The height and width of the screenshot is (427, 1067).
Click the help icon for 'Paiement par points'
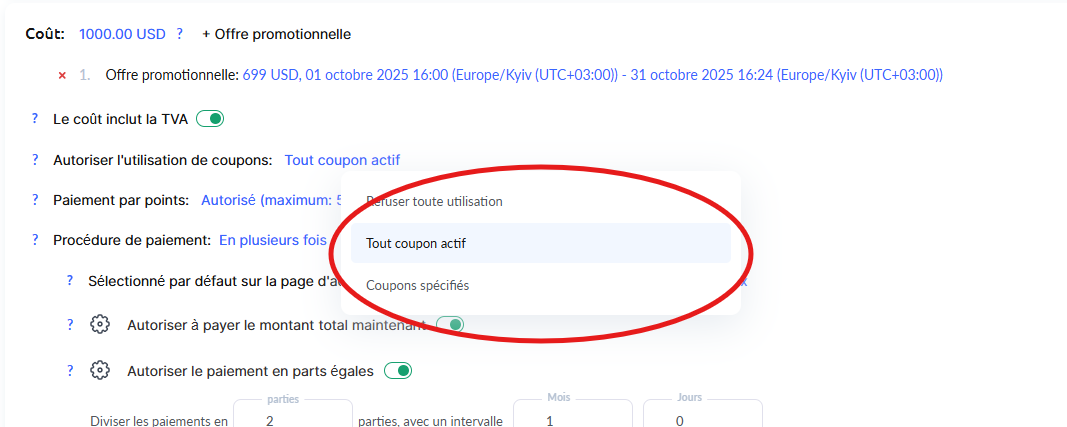click(35, 200)
